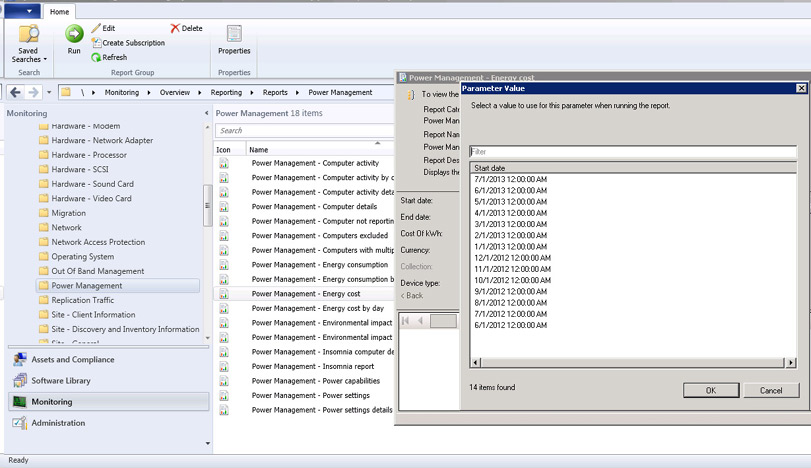Click the Edit pencil icon
Image resolution: width=811 pixels, height=468 pixels.
tap(96, 28)
